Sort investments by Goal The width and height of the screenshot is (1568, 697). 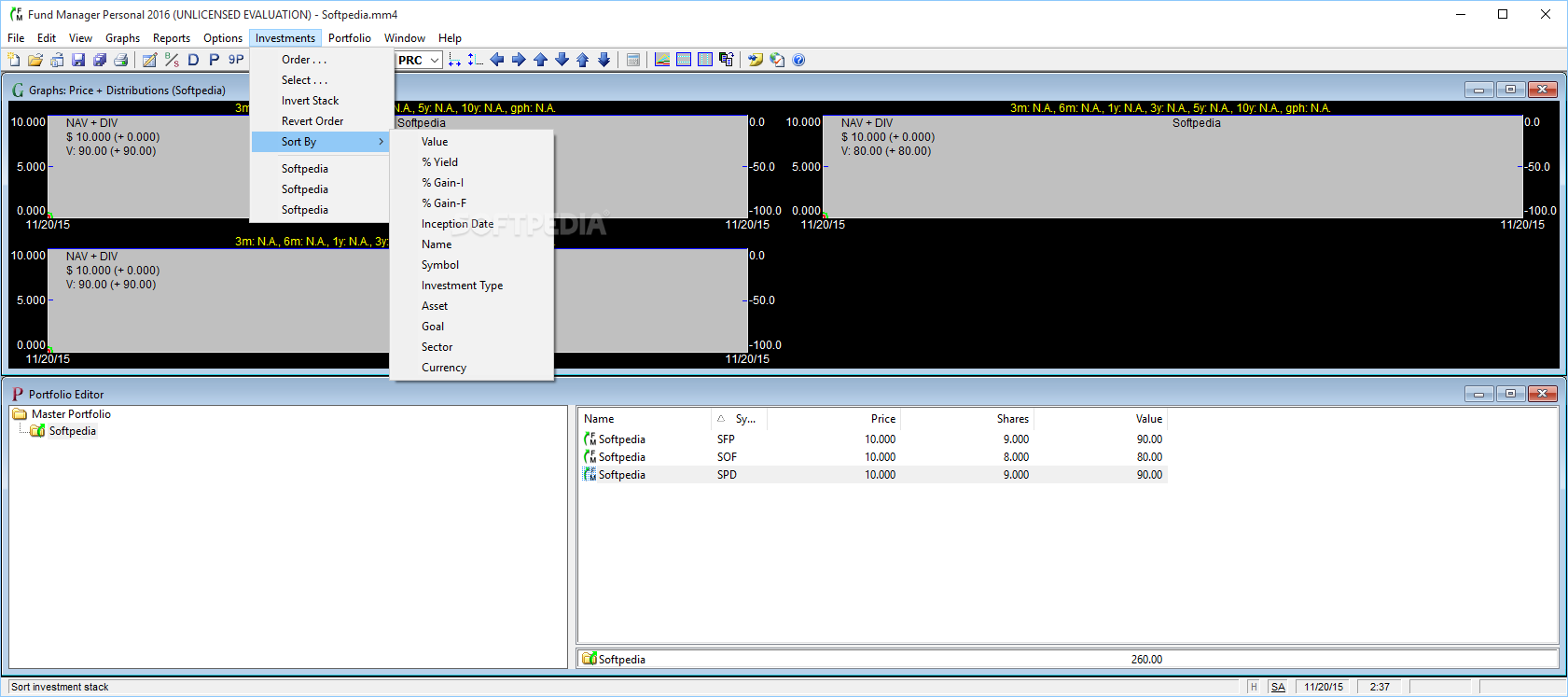coord(472,327)
